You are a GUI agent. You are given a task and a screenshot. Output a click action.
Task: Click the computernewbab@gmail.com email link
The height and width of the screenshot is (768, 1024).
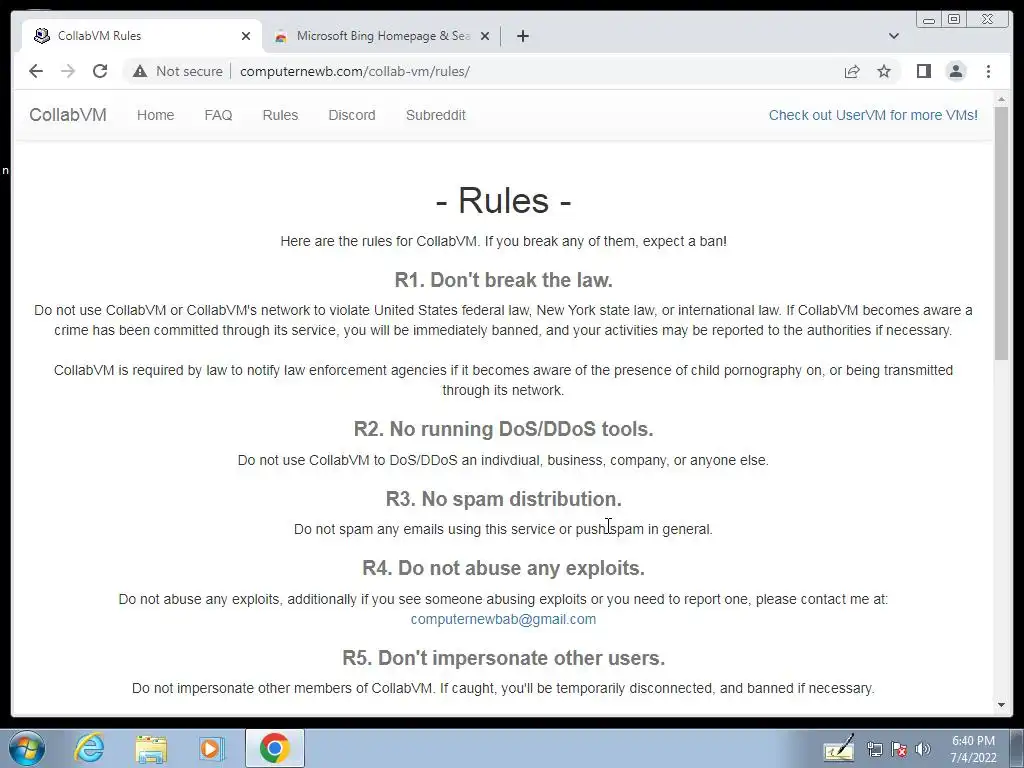coord(504,619)
